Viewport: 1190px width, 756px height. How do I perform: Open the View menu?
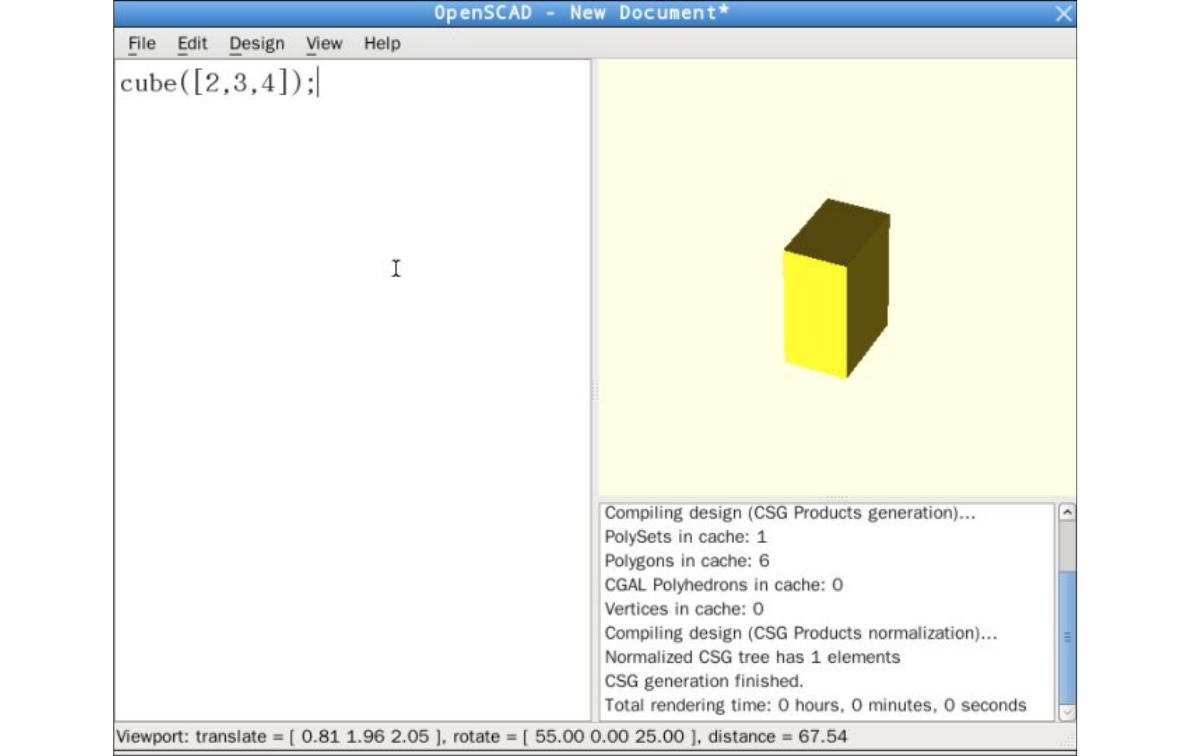pyautogui.click(x=324, y=43)
